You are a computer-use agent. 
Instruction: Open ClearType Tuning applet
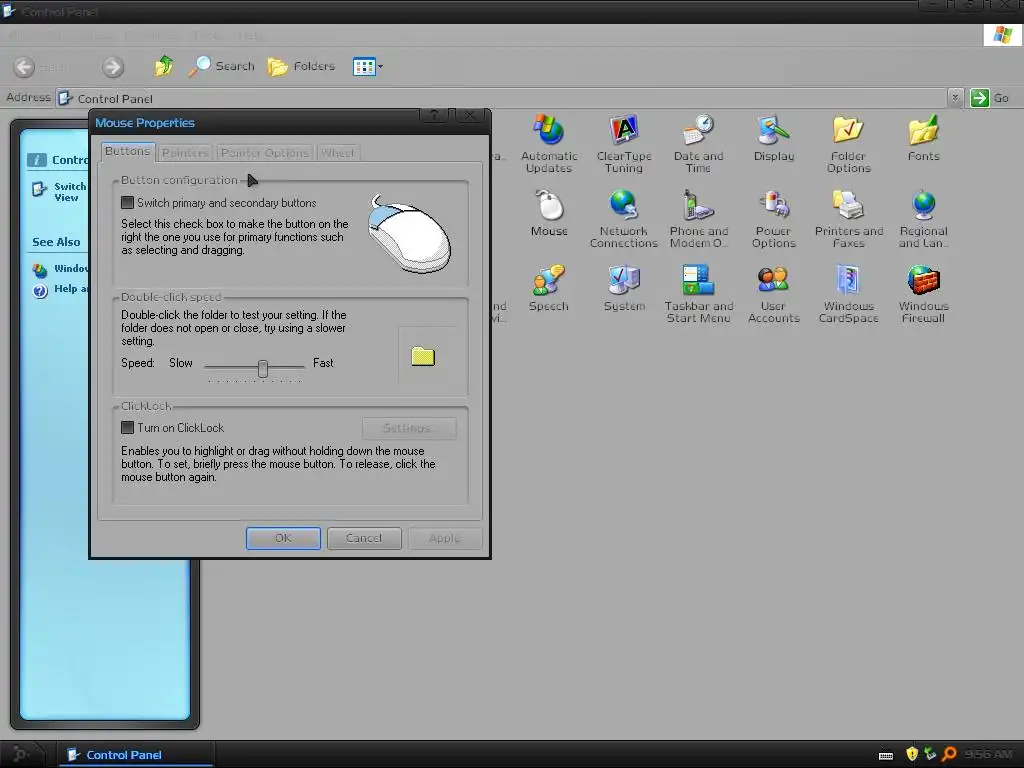624,144
